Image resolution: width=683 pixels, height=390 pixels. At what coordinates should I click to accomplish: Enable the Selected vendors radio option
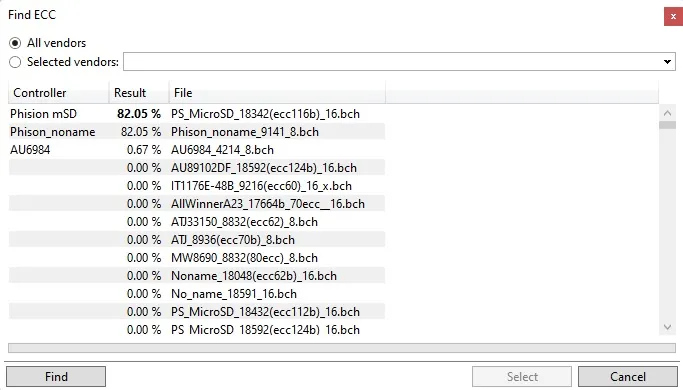pos(15,62)
